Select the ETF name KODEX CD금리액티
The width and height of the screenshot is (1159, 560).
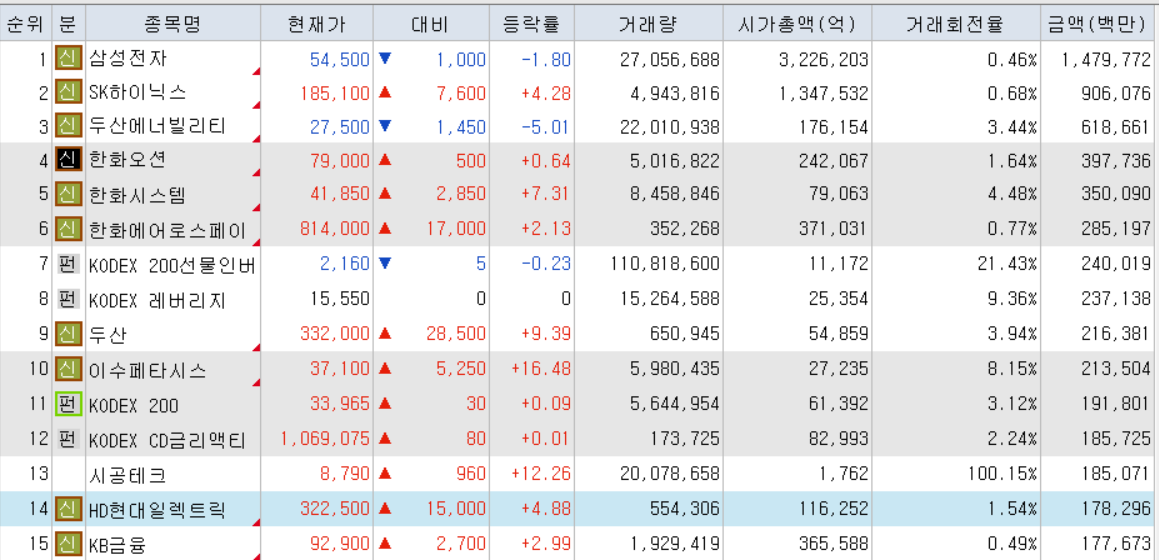coord(167,440)
